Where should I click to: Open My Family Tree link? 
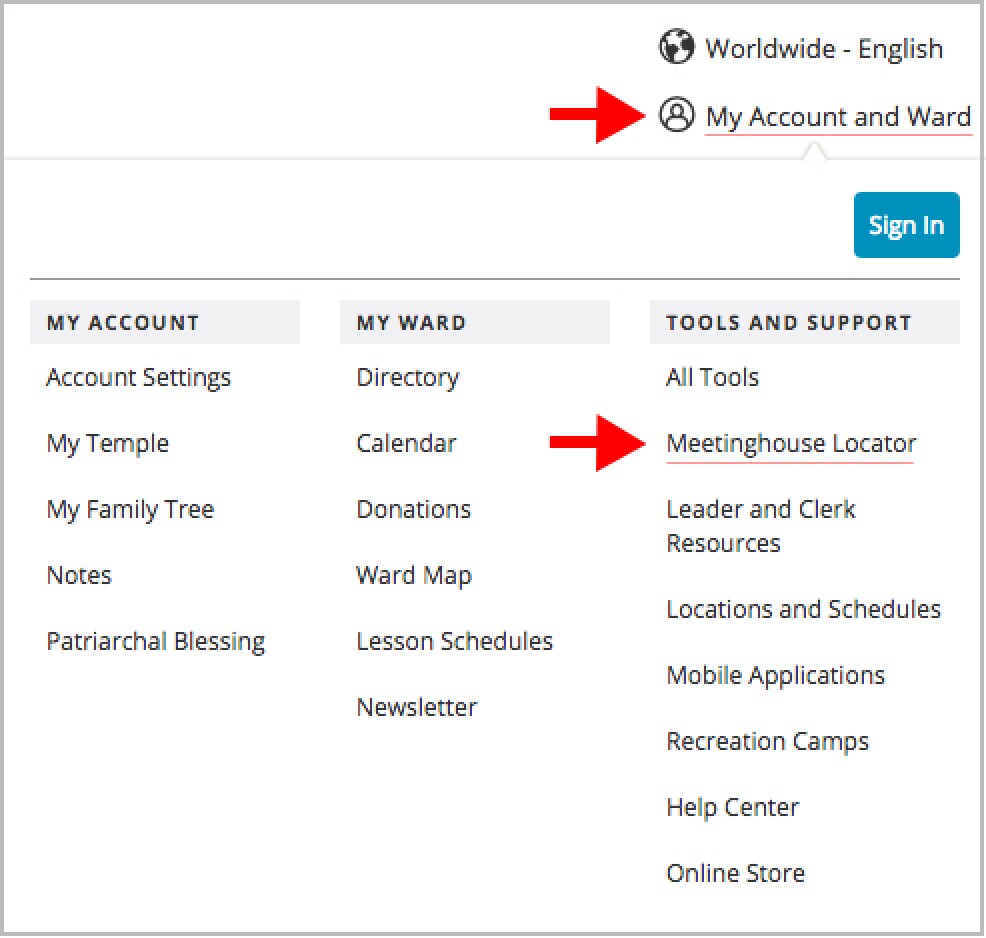coord(130,509)
